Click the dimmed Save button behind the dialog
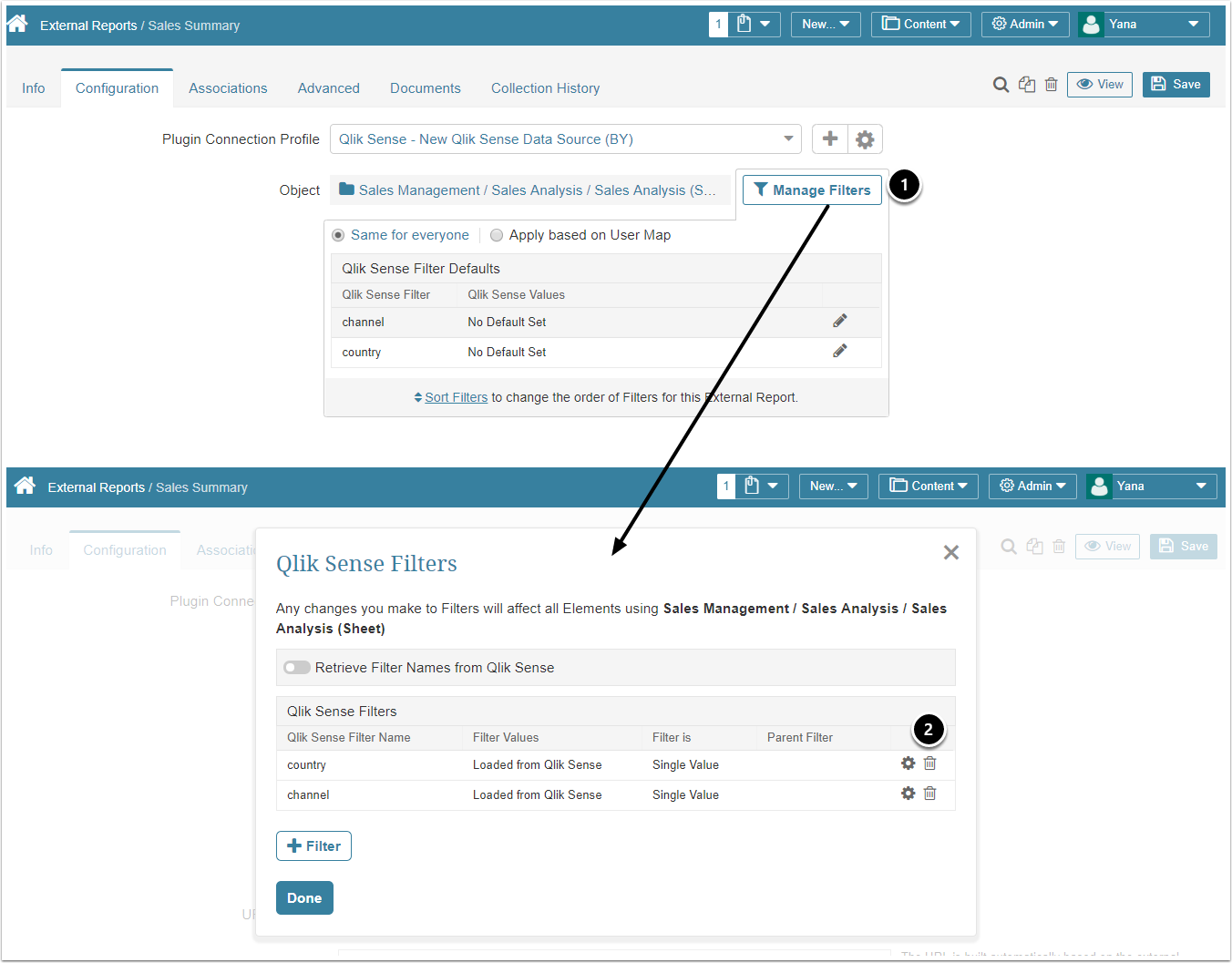The image size is (1232, 963). (x=1184, y=547)
